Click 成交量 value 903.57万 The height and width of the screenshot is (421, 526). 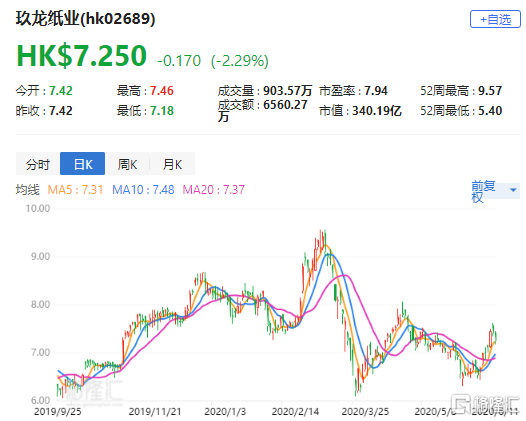(287, 91)
